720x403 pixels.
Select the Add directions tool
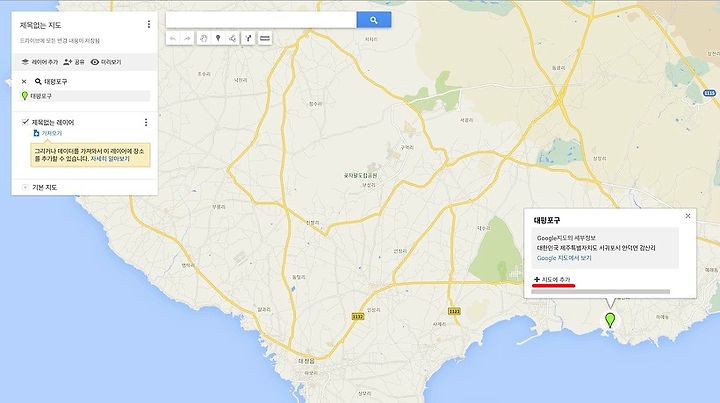point(248,39)
